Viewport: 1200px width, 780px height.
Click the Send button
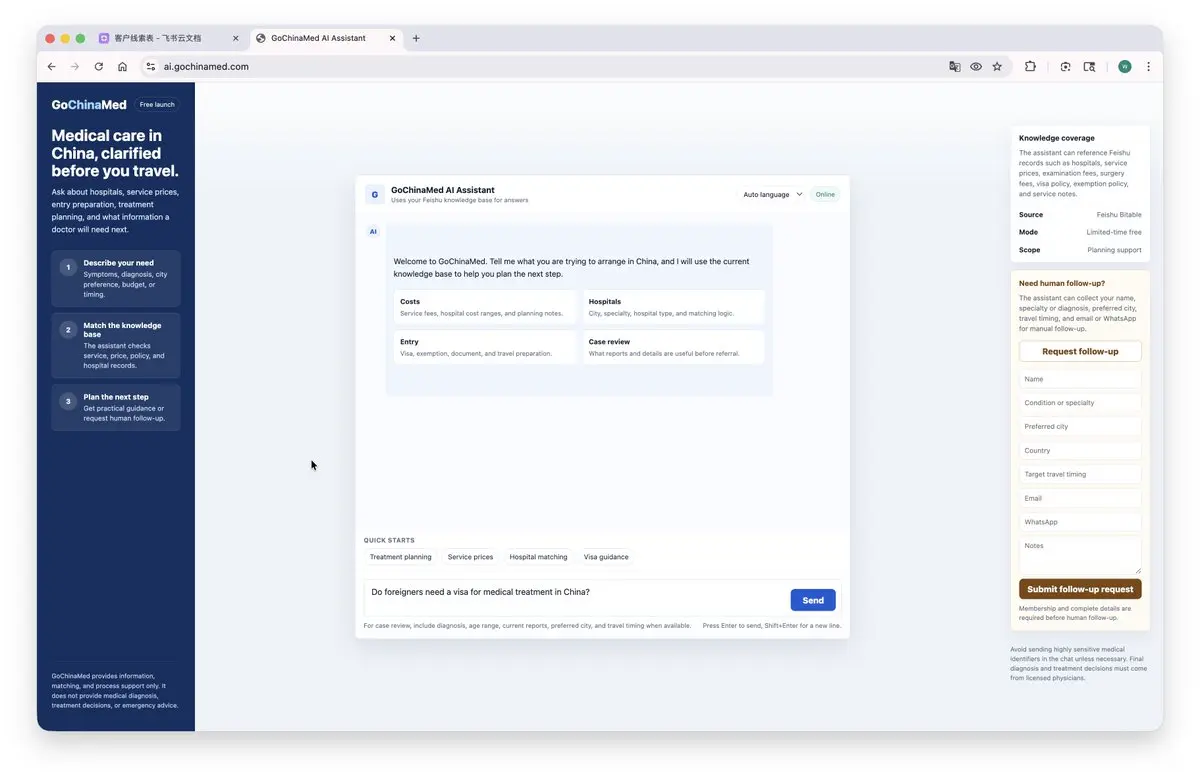click(x=813, y=600)
